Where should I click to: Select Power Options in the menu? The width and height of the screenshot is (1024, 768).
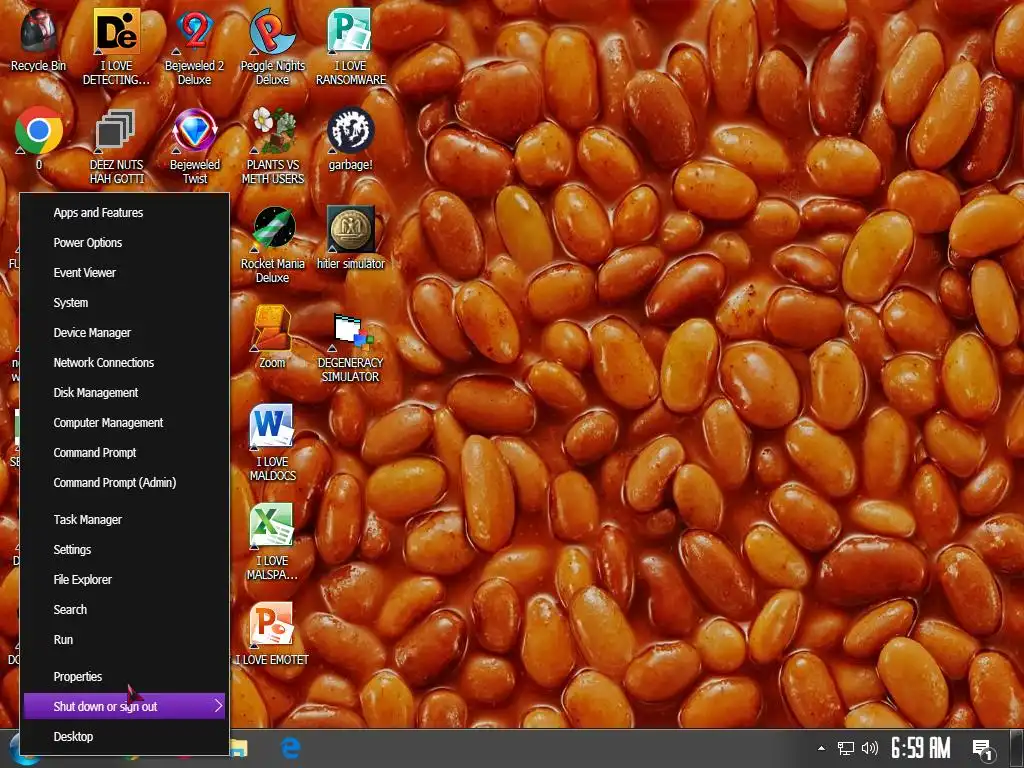125,242
